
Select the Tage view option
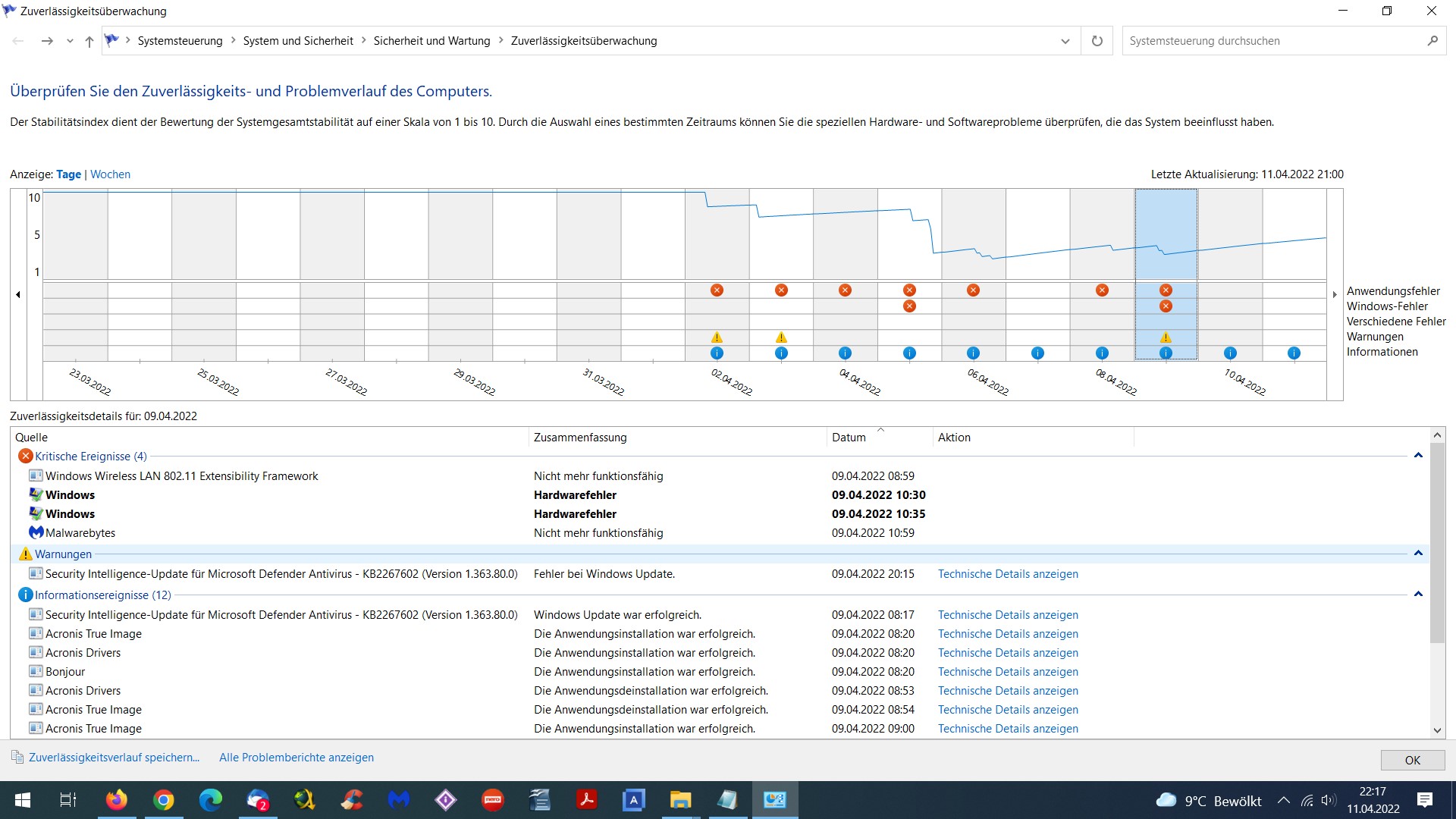click(x=68, y=174)
